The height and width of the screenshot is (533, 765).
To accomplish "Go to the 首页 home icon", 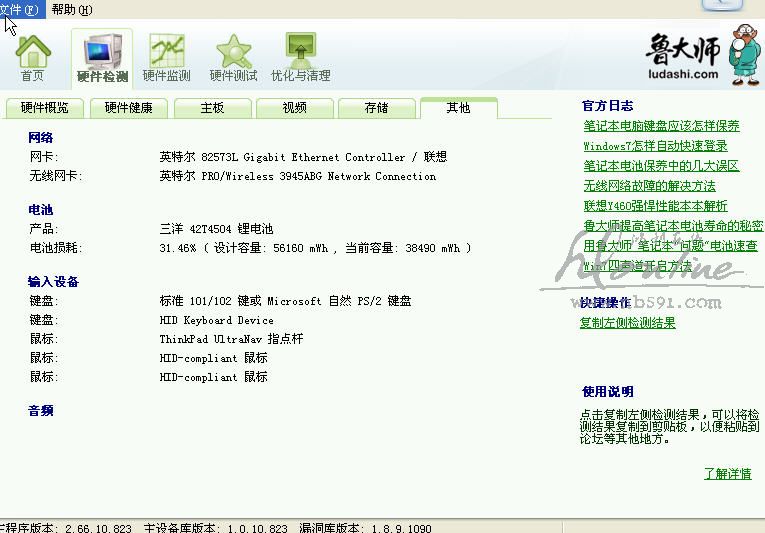I will click(33, 58).
